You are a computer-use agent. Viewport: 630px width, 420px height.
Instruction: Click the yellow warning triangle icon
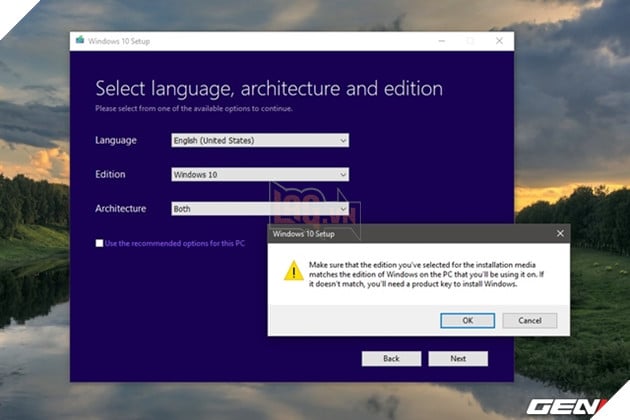pyautogui.click(x=294, y=271)
